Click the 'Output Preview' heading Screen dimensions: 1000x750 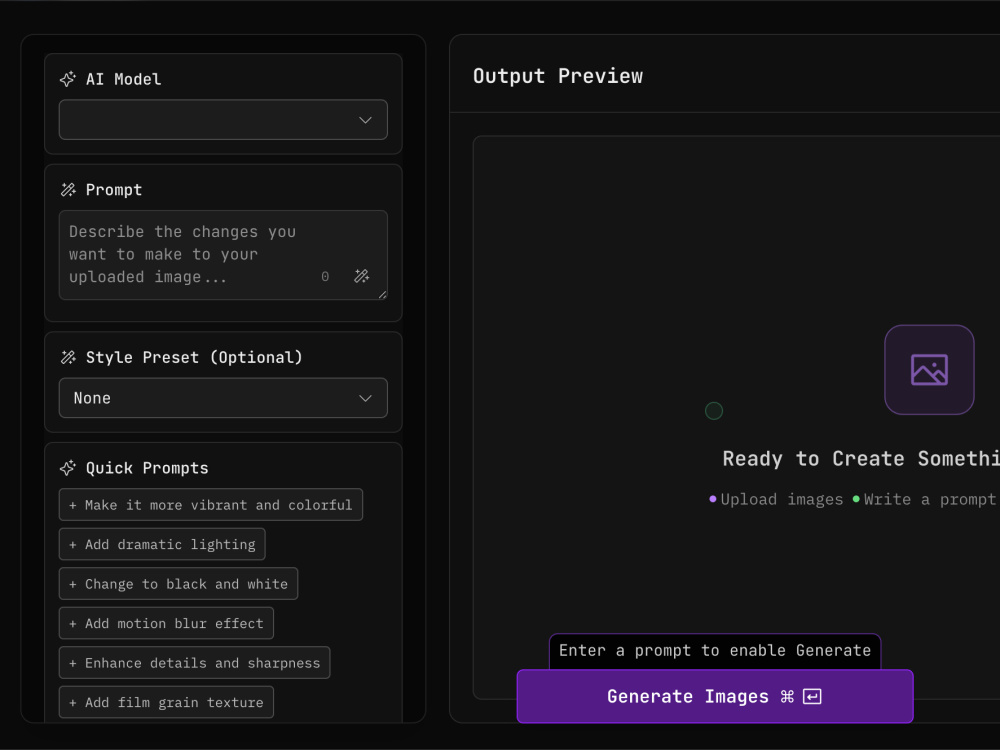[558, 76]
